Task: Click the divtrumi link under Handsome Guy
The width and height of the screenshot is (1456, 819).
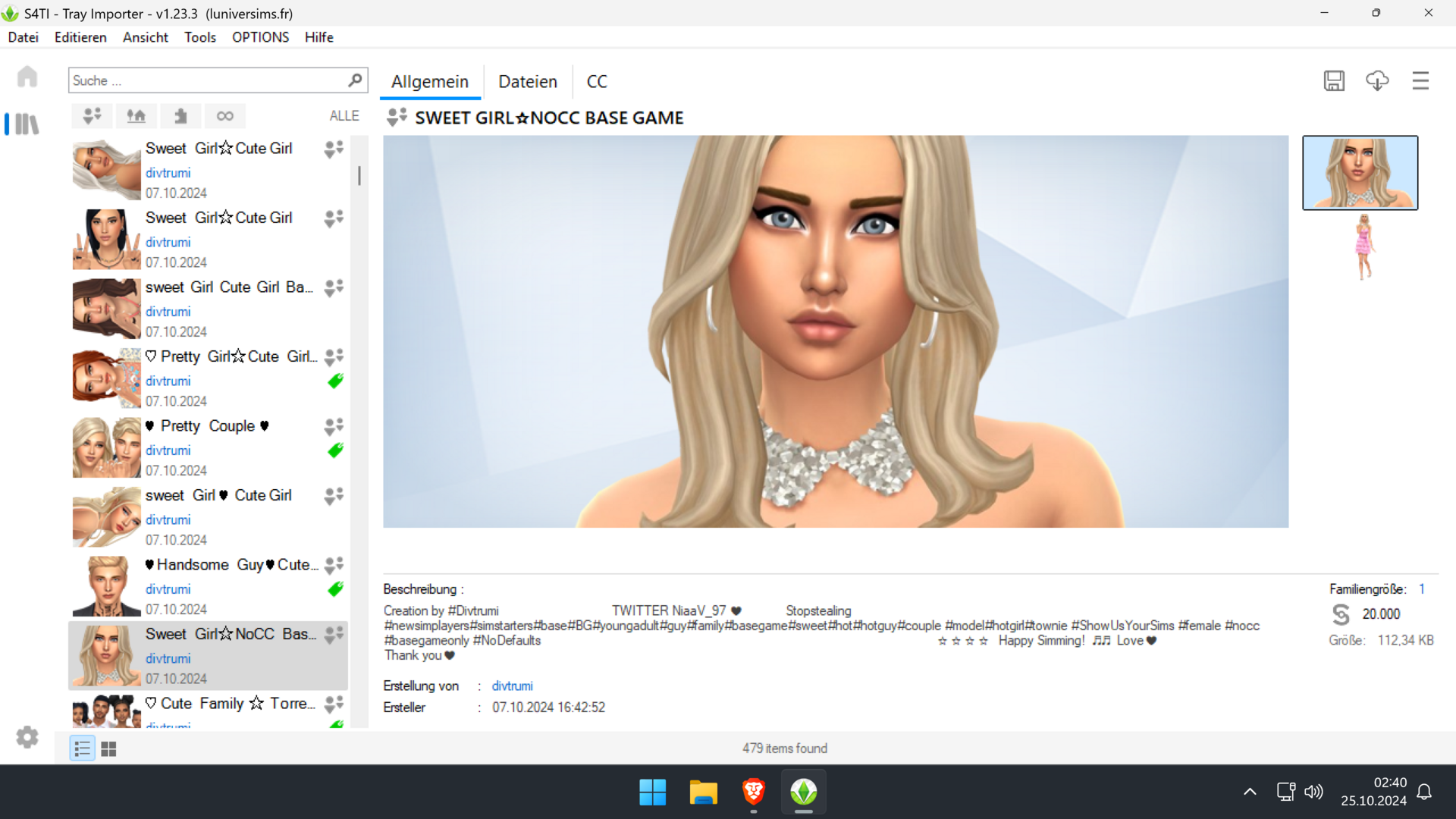Action: tap(168, 589)
